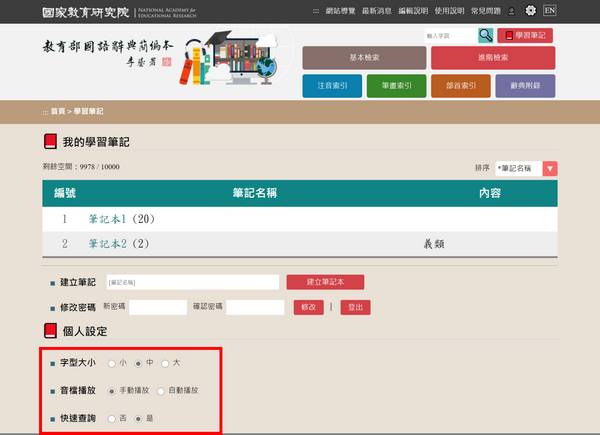The image size is (600, 435).
Task: Open the 部首索引 index
Action: pos(461,86)
